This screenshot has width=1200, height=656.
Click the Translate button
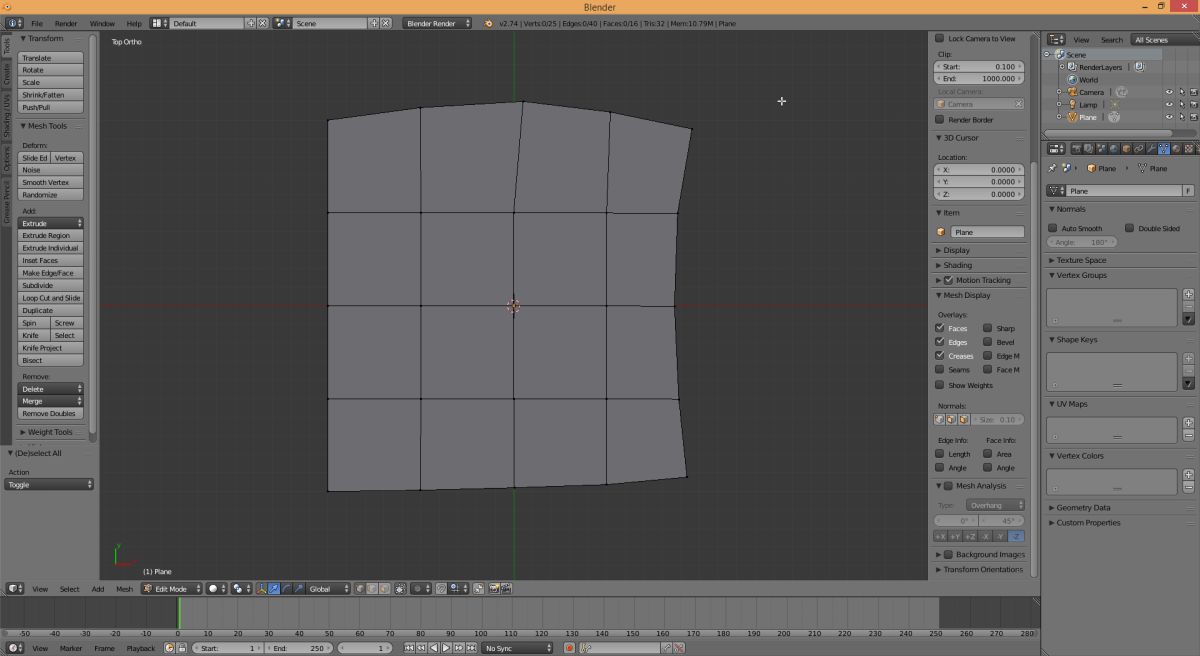click(x=51, y=58)
